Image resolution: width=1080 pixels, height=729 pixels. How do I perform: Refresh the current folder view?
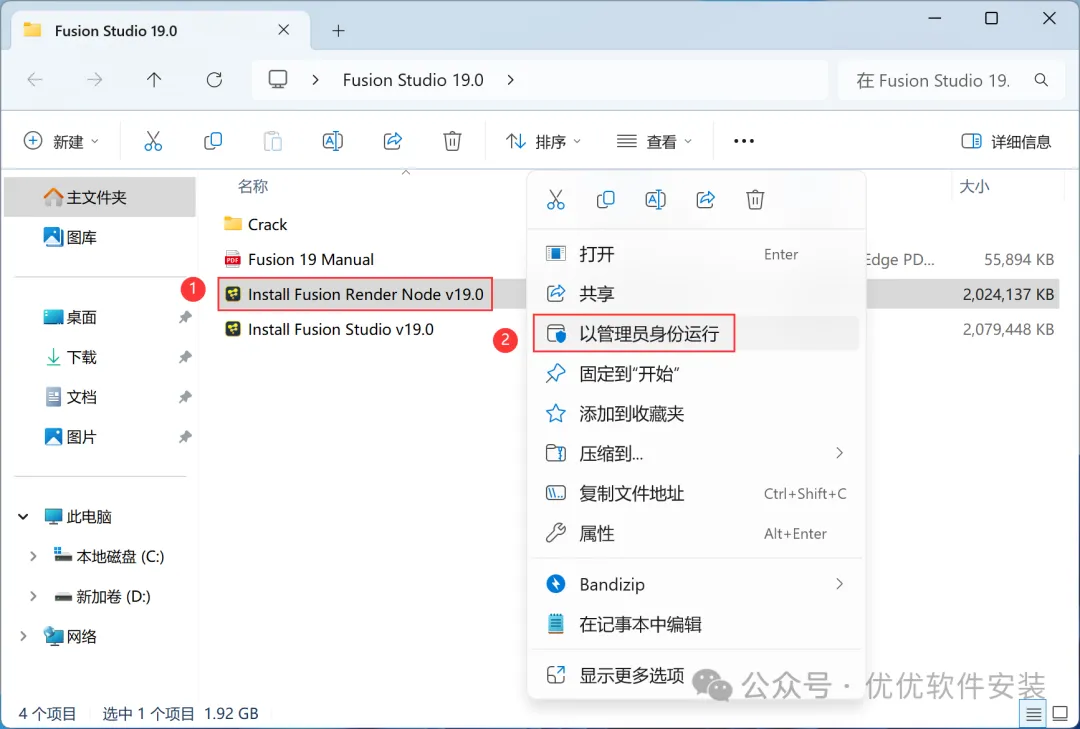(x=214, y=80)
